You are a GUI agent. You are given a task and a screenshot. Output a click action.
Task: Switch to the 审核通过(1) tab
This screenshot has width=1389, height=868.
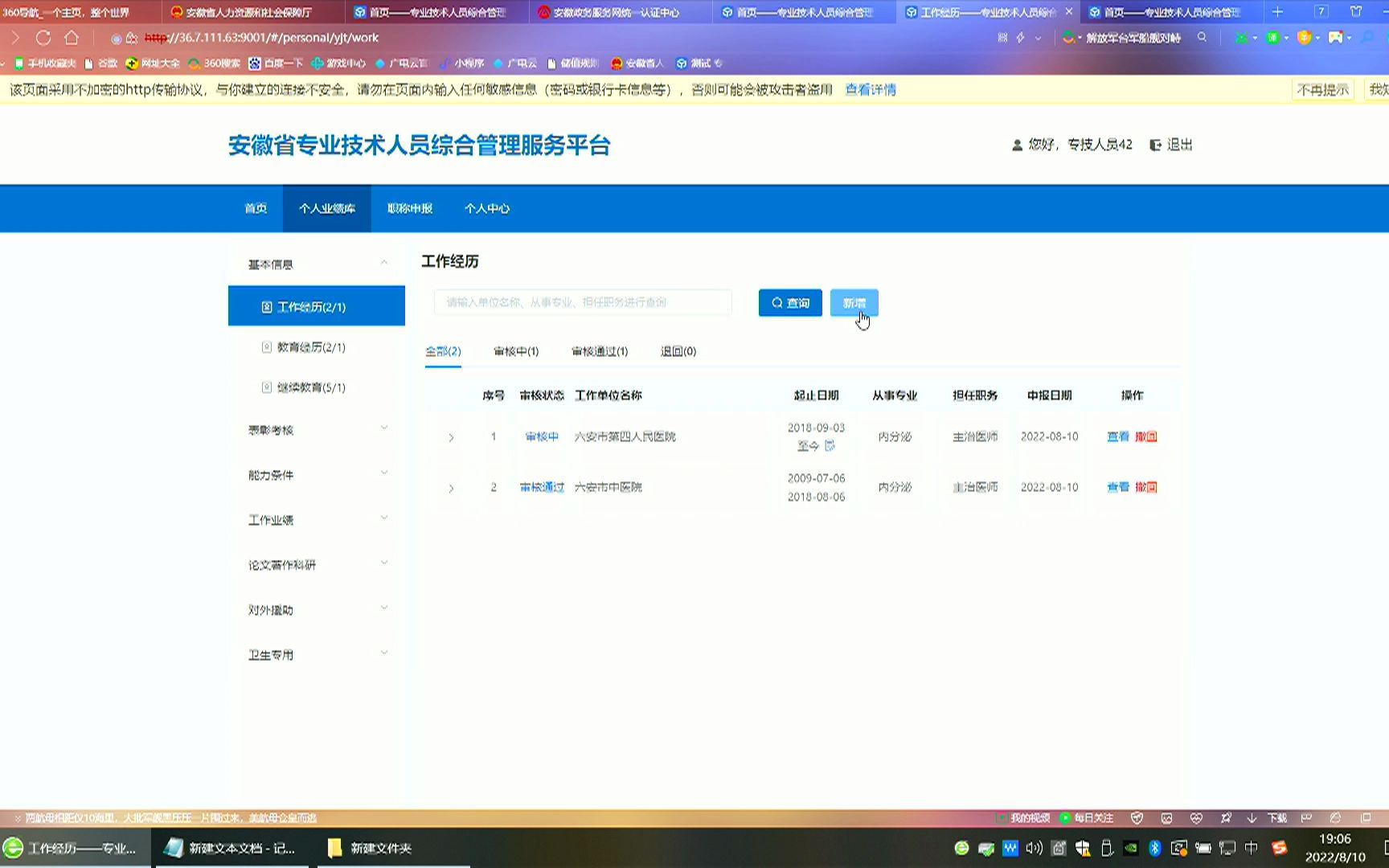point(599,351)
